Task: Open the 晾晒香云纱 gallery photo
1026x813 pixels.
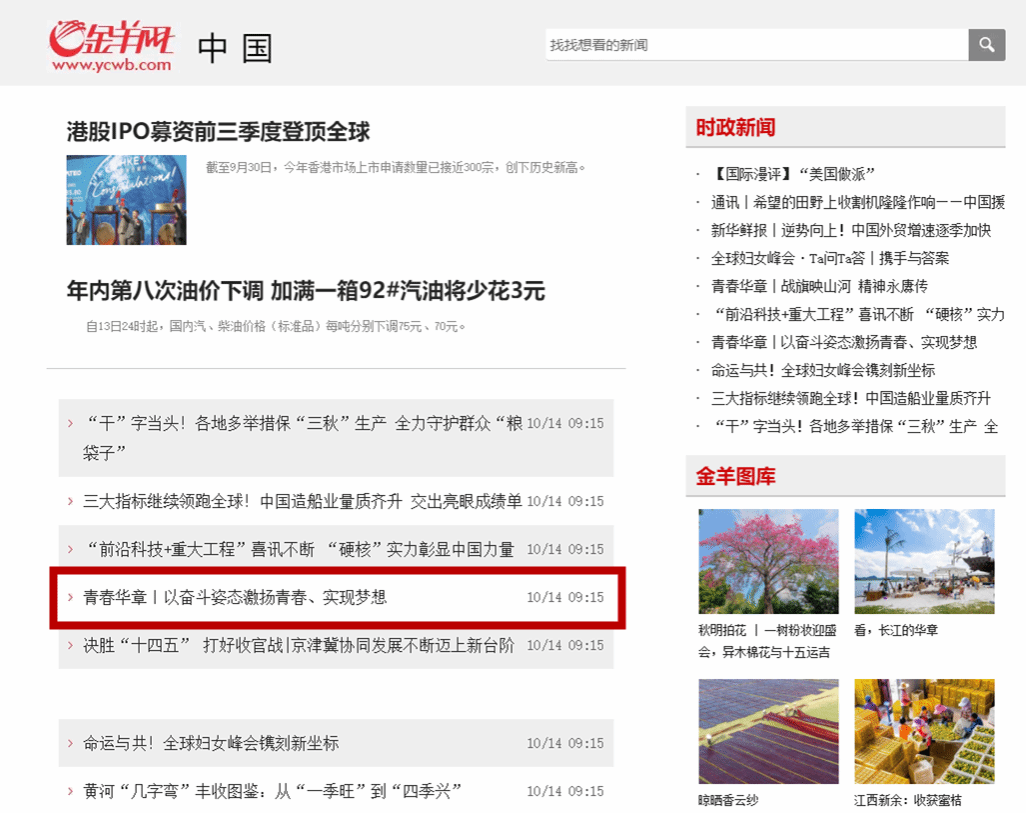Action: pyautogui.click(x=768, y=731)
